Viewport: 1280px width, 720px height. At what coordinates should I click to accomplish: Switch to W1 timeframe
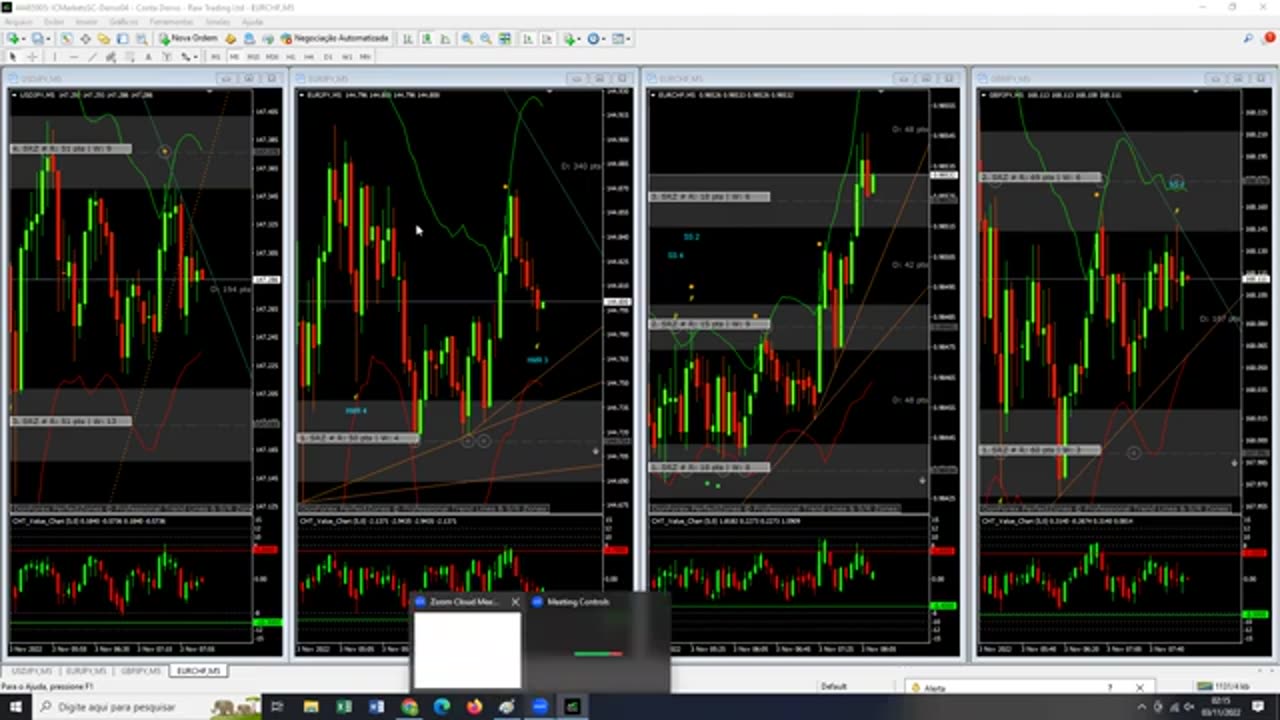click(x=347, y=57)
